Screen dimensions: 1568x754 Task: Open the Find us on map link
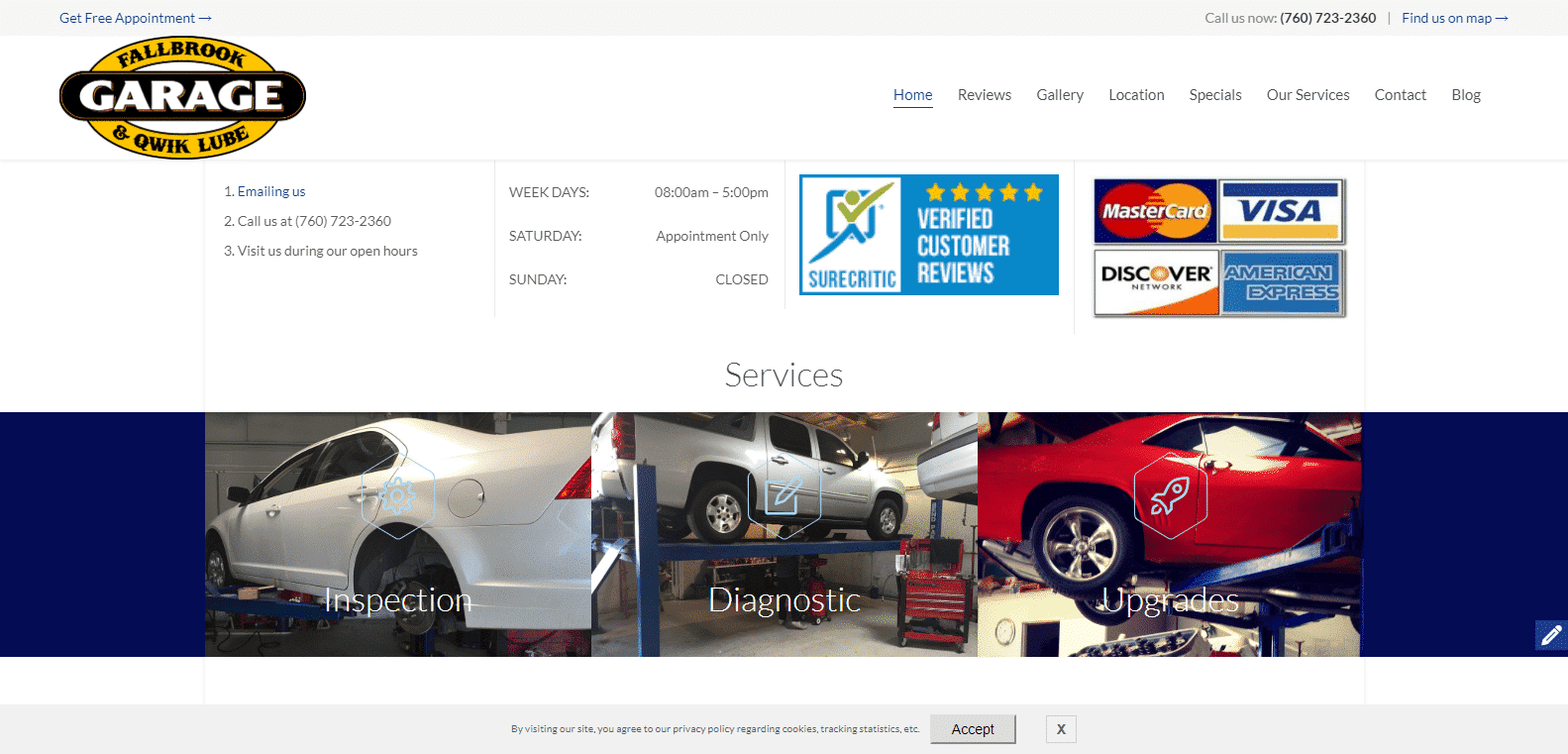click(1454, 18)
